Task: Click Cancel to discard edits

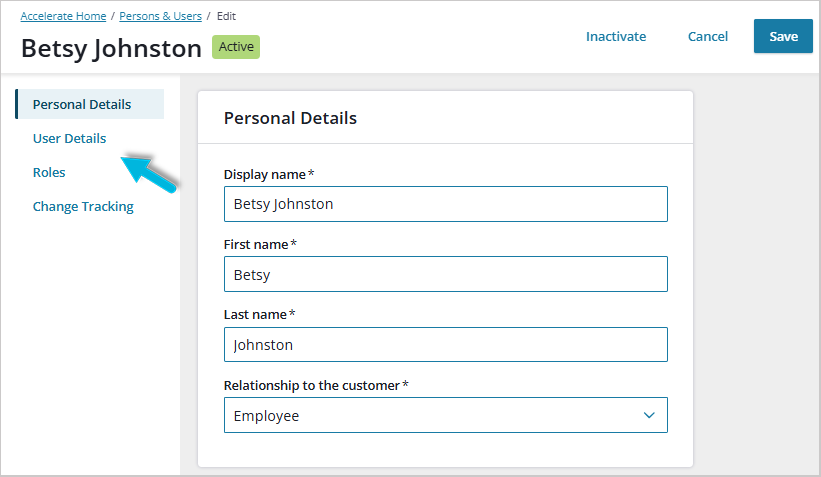Action: tap(707, 36)
